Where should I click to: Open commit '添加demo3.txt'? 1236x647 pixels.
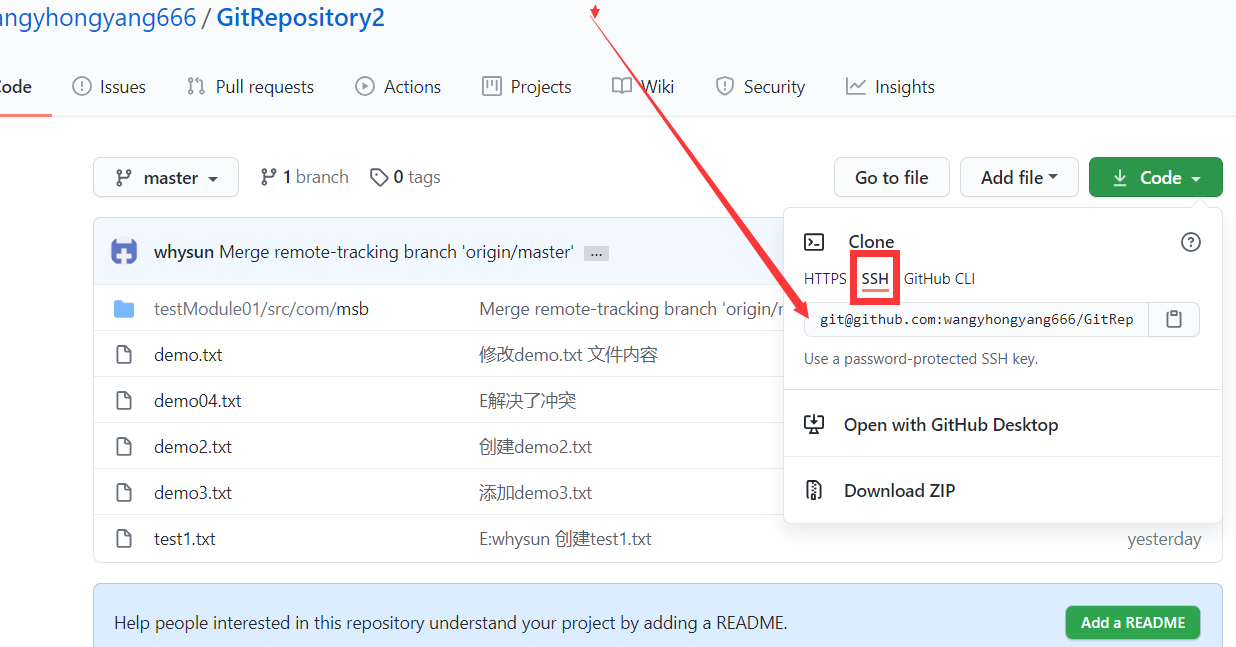point(536,493)
